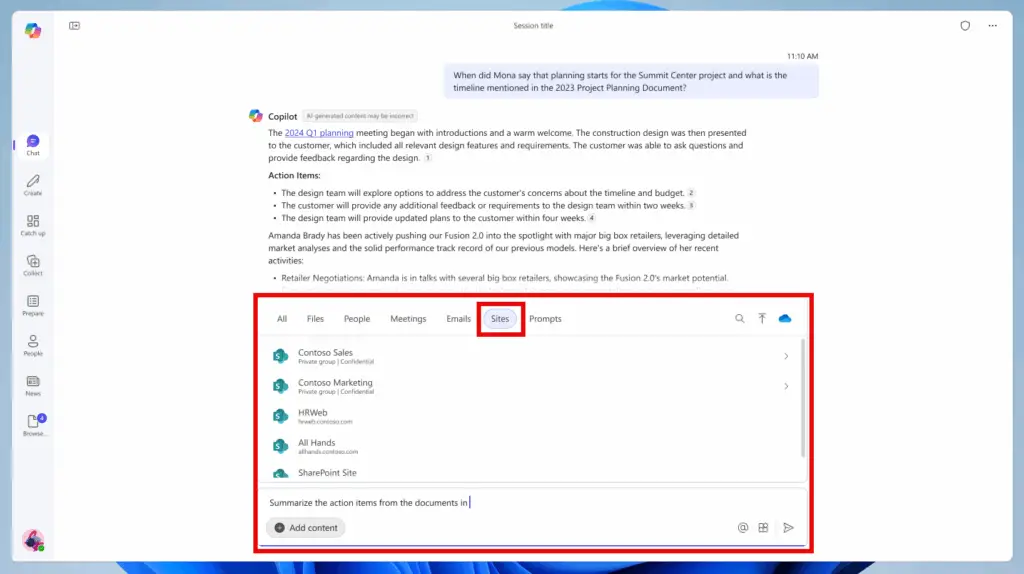The height and width of the screenshot is (574, 1024).
Task: Open Catch up in the sidebar
Action: click(33, 224)
